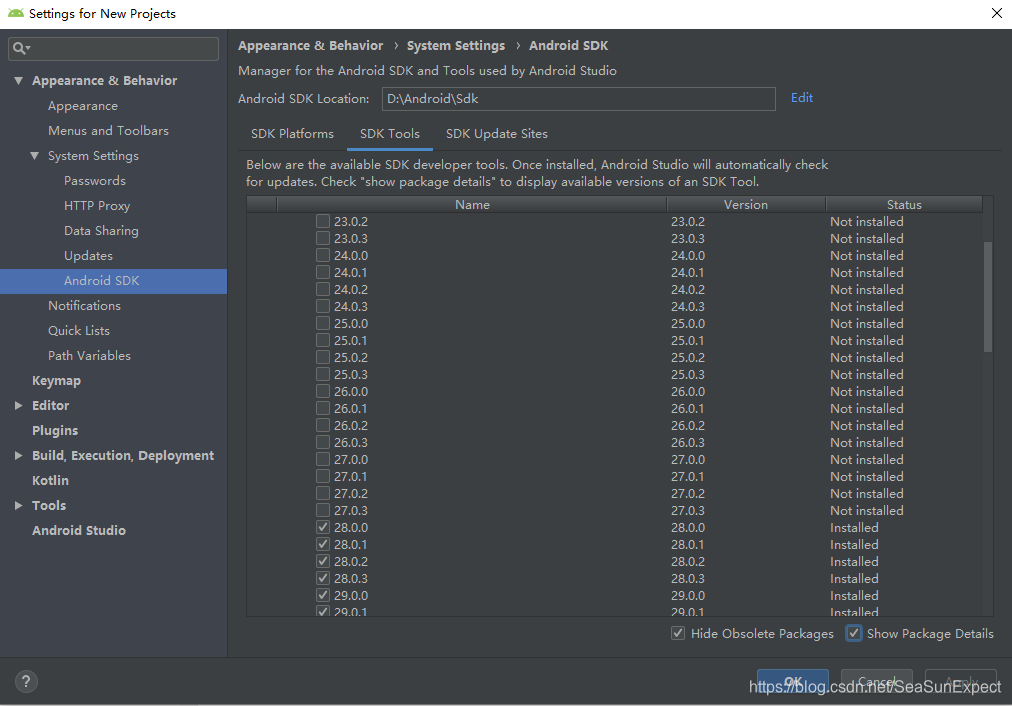Open the Plugins settings page
Viewport: 1012px width, 706px height.
(55, 430)
